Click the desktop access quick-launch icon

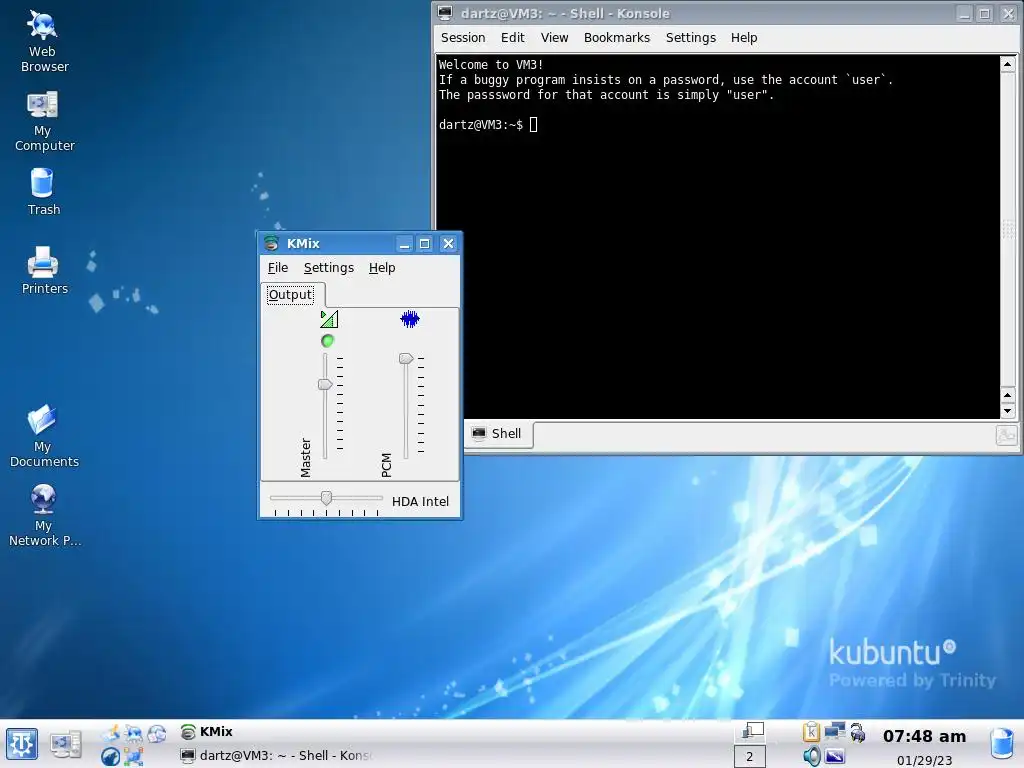110,733
